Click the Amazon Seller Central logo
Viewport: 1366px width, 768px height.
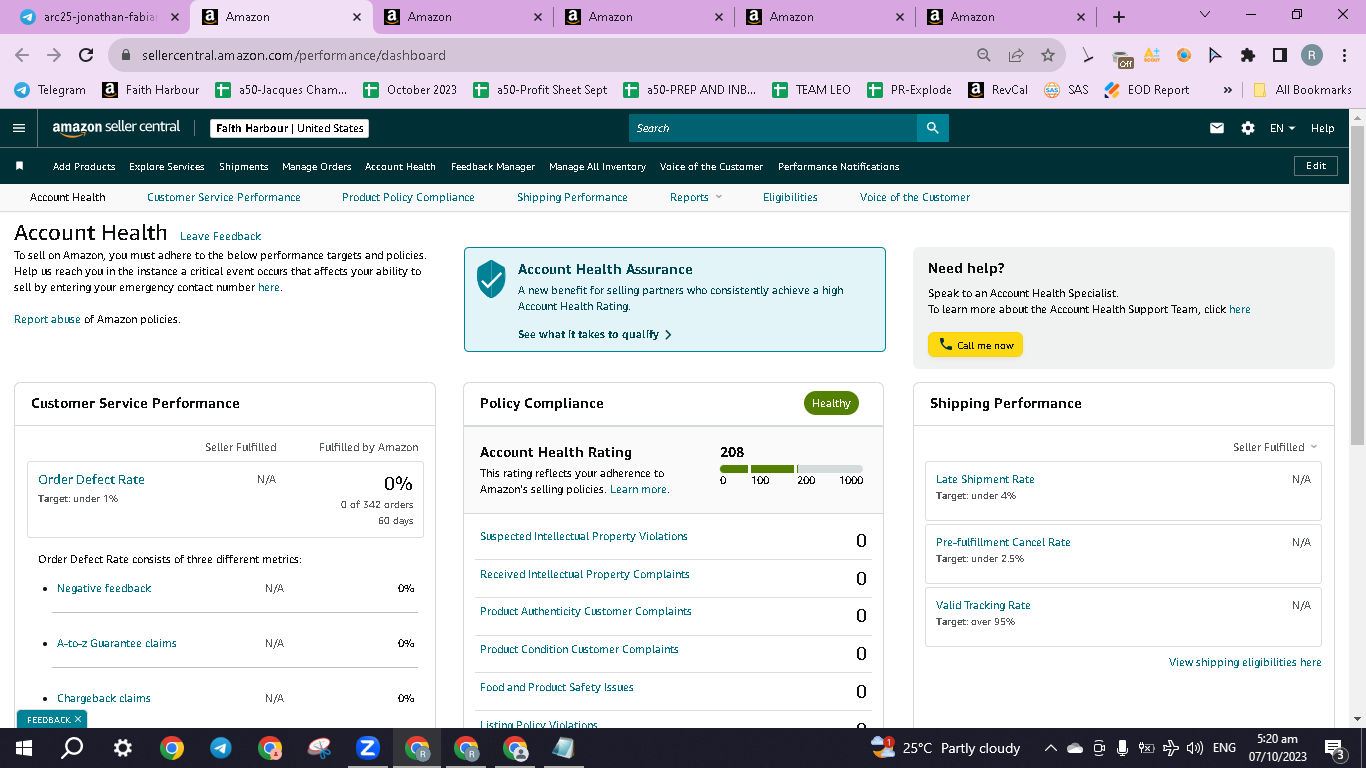click(117, 127)
